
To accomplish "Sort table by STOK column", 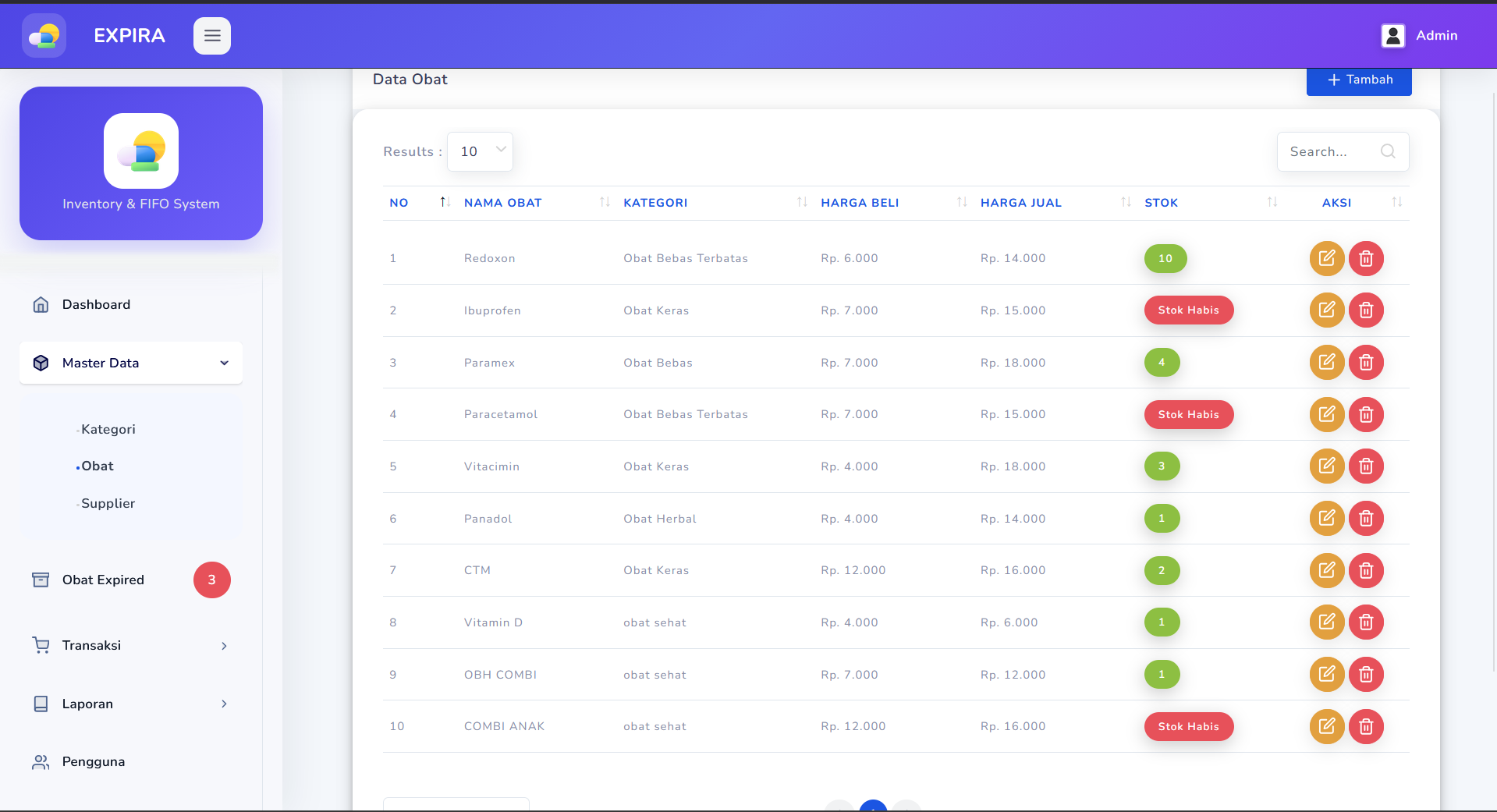I will [1211, 203].
